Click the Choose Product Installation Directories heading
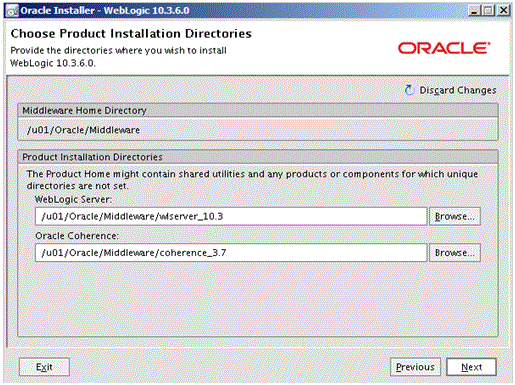The image size is (515, 385). (131, 34)
